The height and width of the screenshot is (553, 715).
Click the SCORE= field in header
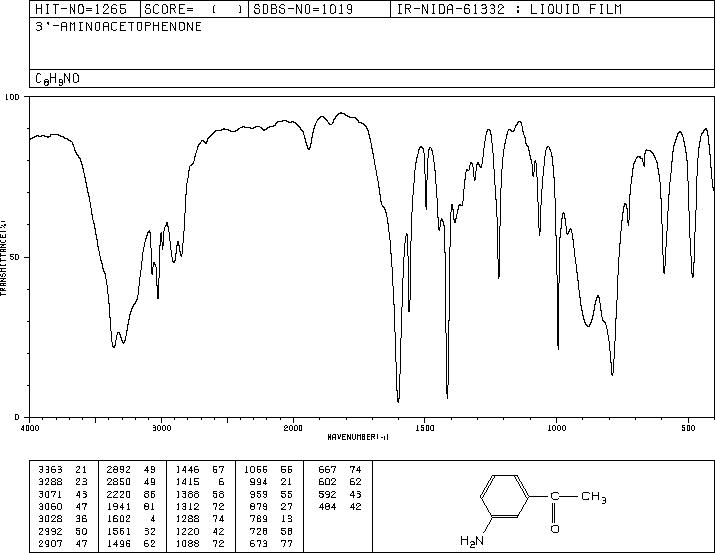194,9
